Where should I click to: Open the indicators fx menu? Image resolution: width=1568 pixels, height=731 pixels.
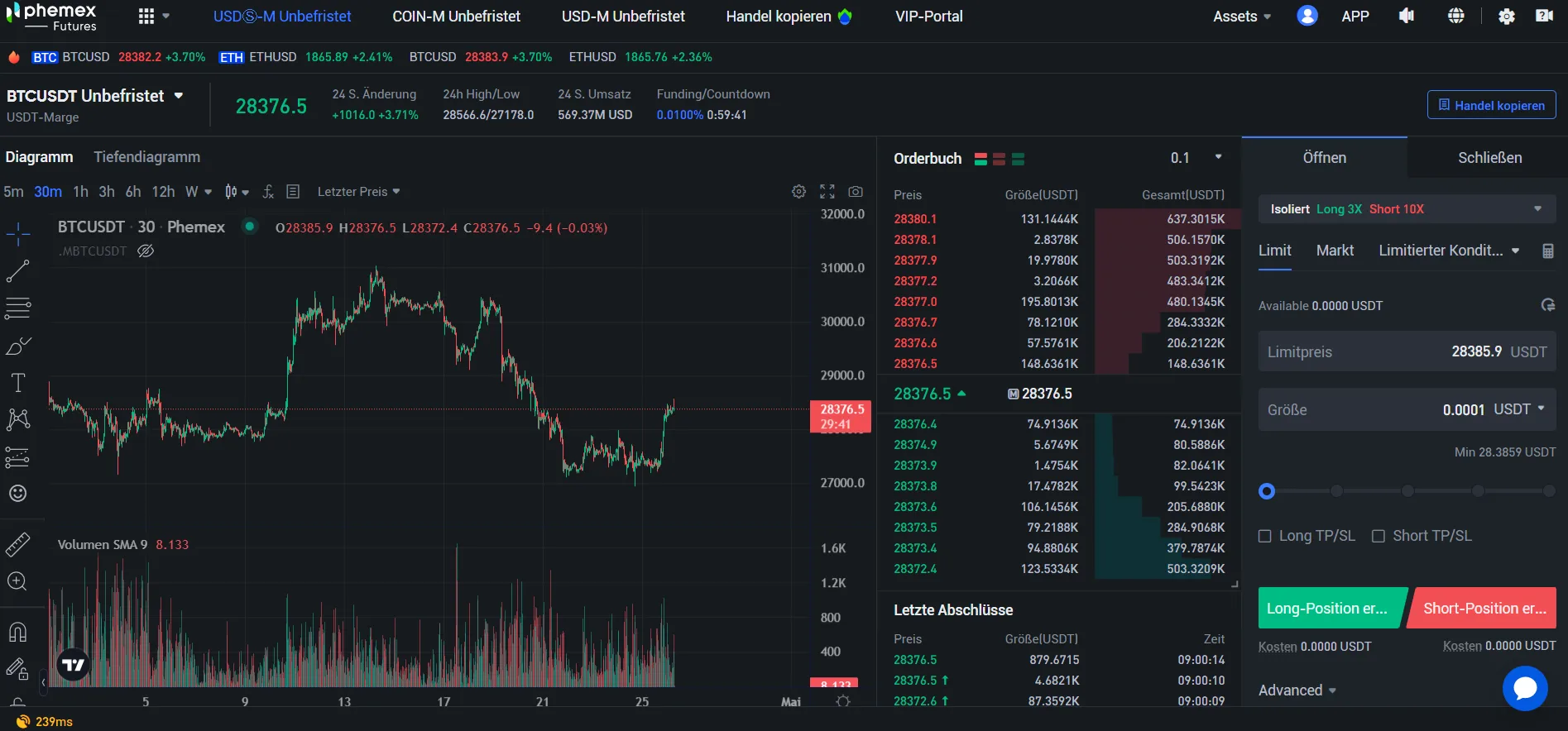268,191
